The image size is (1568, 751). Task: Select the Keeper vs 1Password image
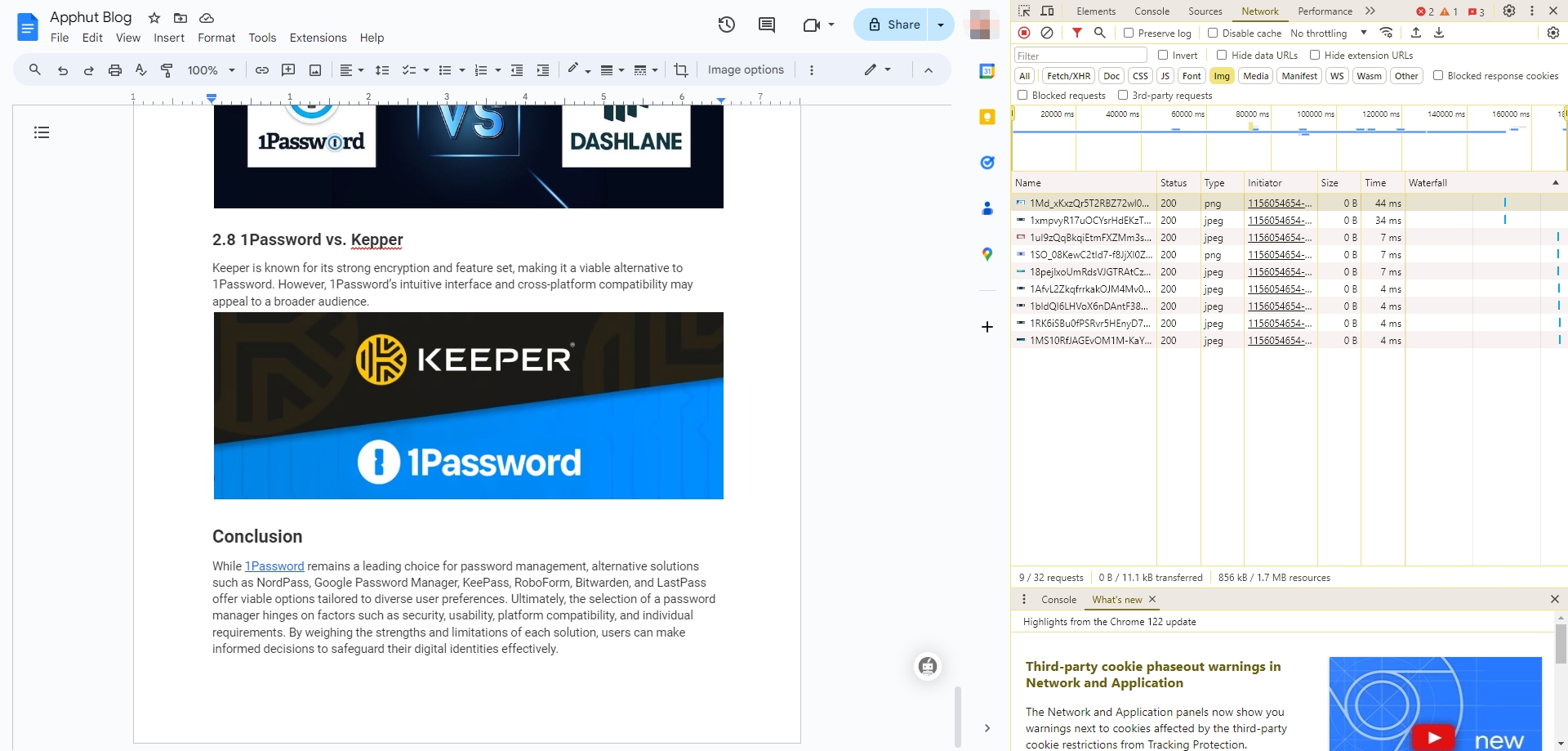(x=469, y=406)
